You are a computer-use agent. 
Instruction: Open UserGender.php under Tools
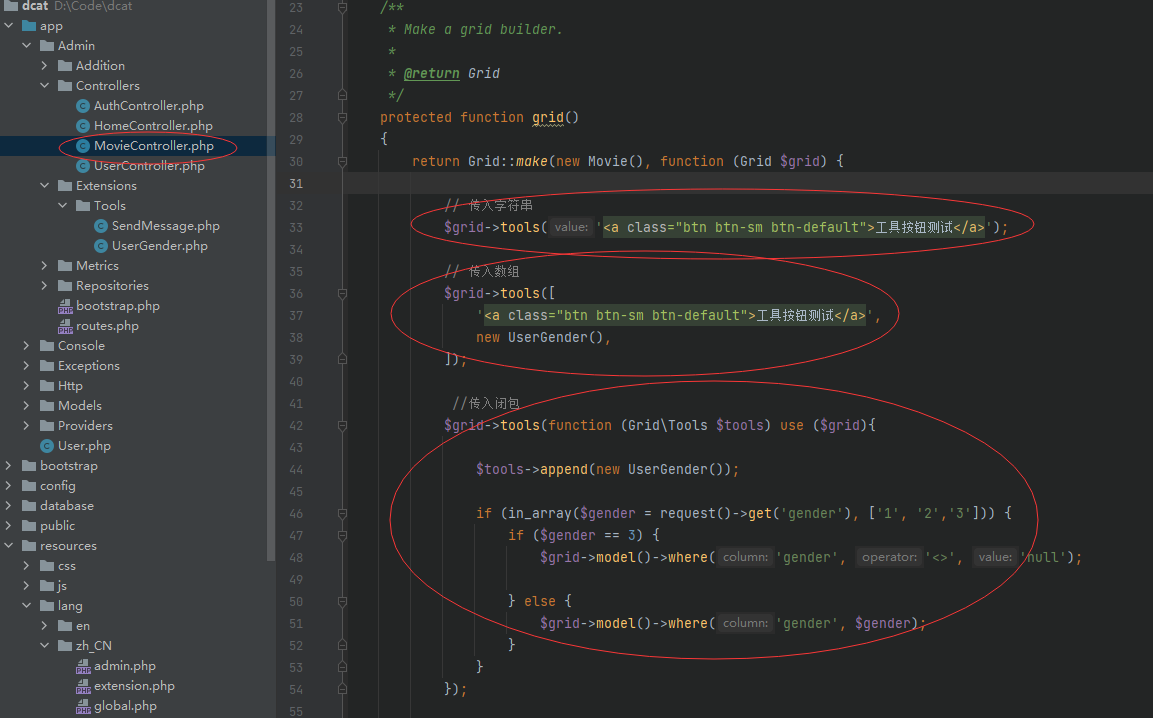[160, 246]
